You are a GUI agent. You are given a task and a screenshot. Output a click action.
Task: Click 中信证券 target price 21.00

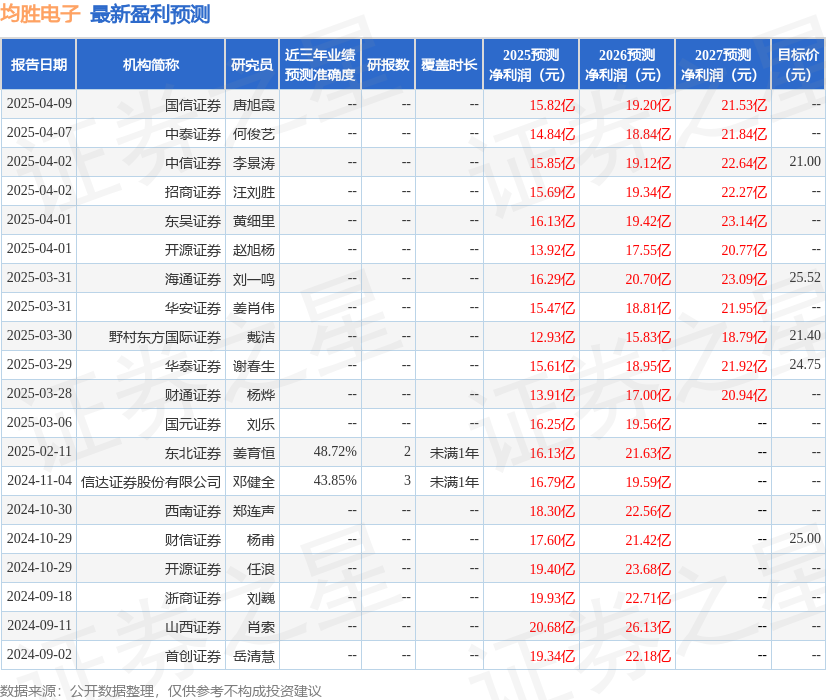[805, 161]
